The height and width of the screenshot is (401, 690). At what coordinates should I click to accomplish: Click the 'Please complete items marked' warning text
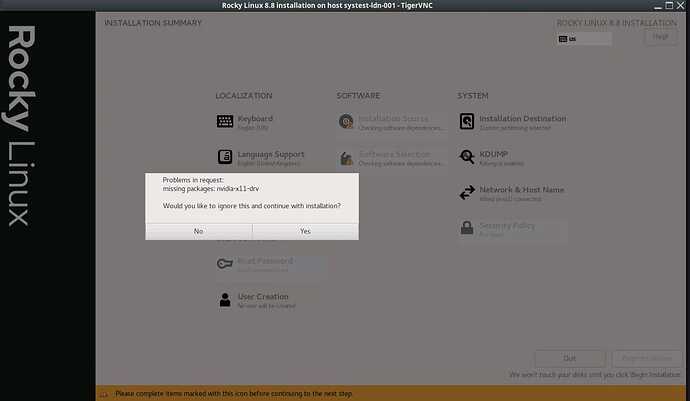234,394
